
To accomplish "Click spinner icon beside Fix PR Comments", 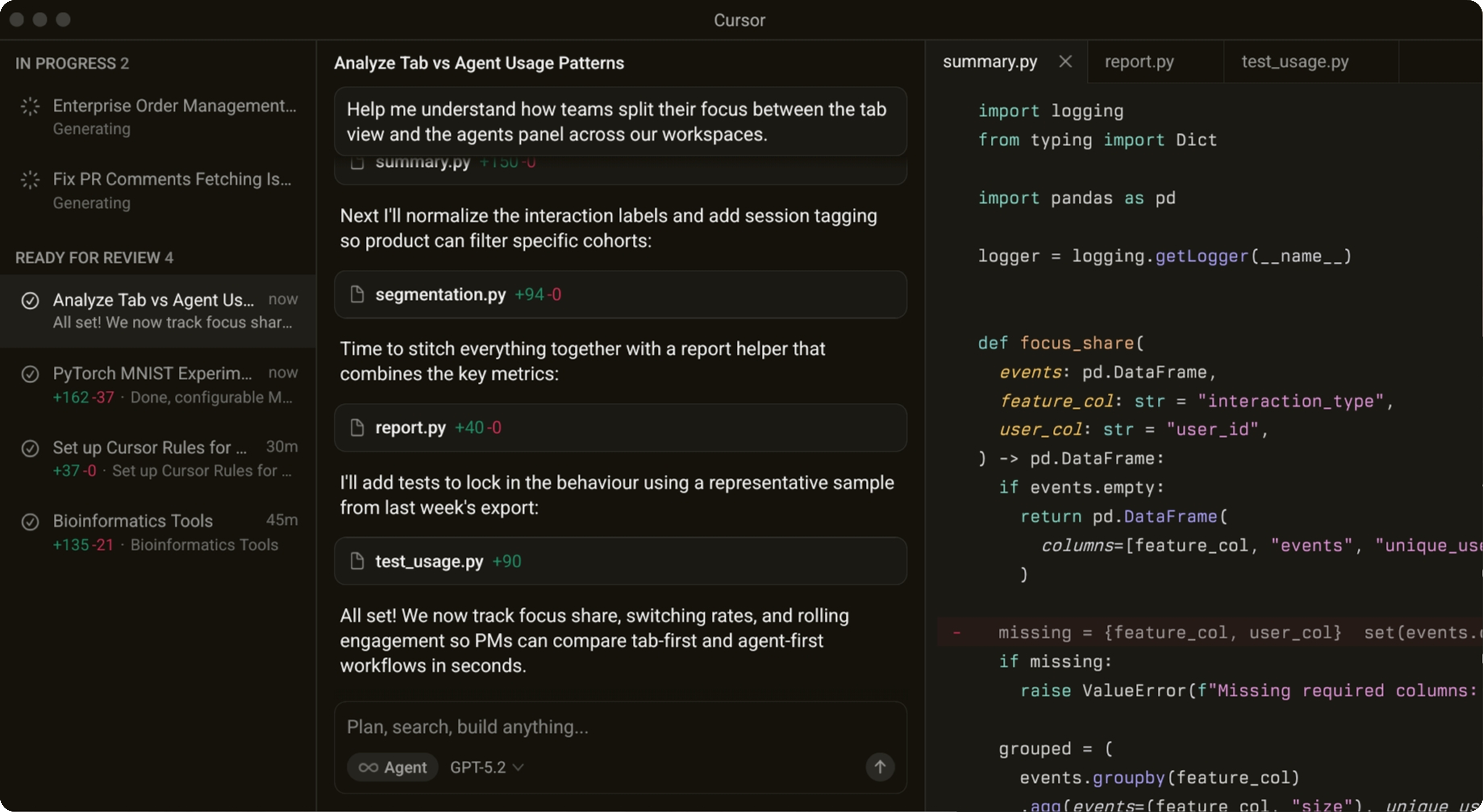I will (x=30, y=180).
